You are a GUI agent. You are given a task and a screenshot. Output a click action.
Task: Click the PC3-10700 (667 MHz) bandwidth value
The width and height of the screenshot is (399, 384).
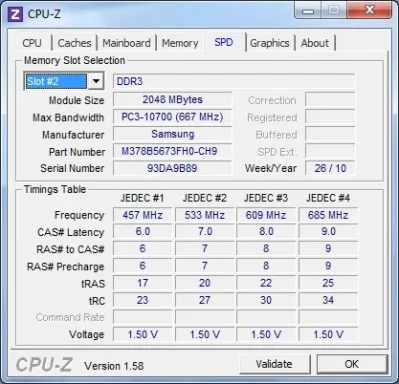172,117
